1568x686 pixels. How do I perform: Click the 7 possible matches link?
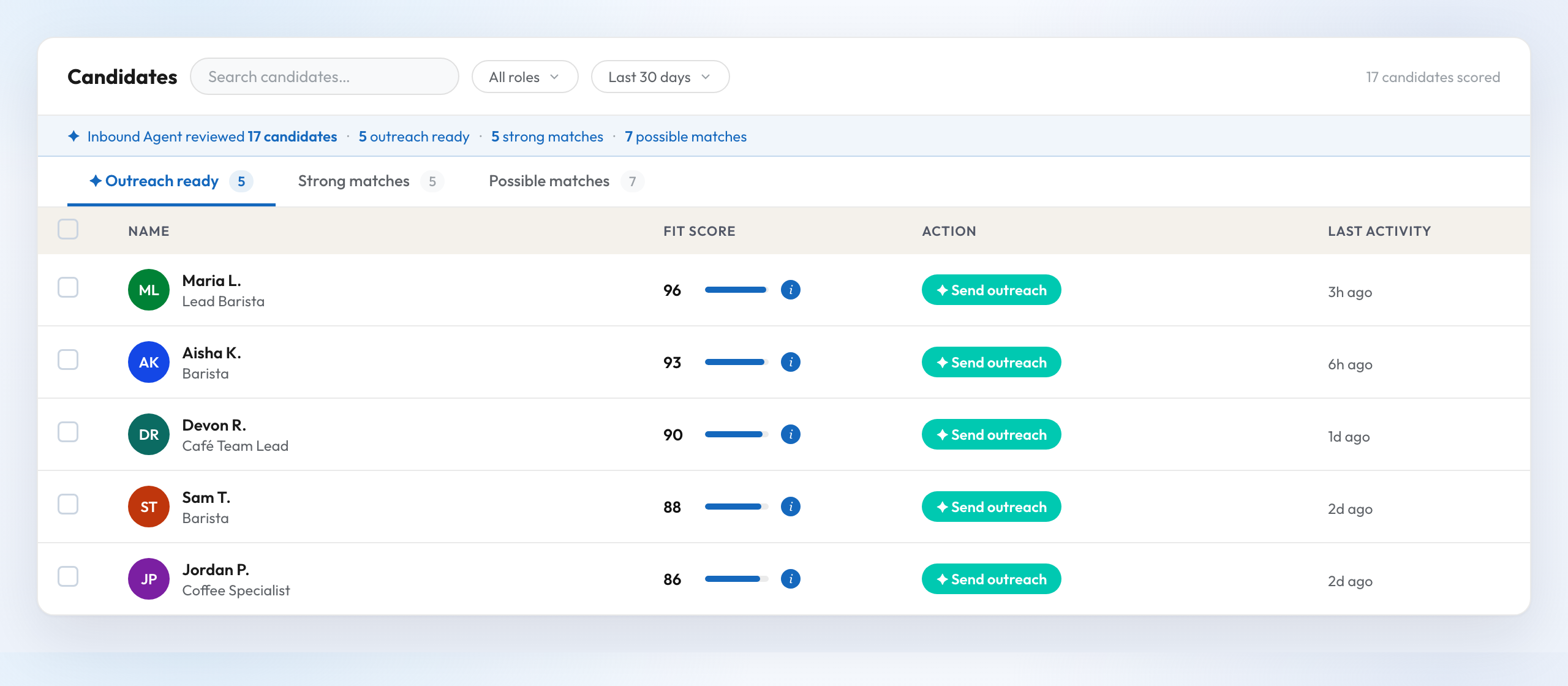[x=685, y=137]
